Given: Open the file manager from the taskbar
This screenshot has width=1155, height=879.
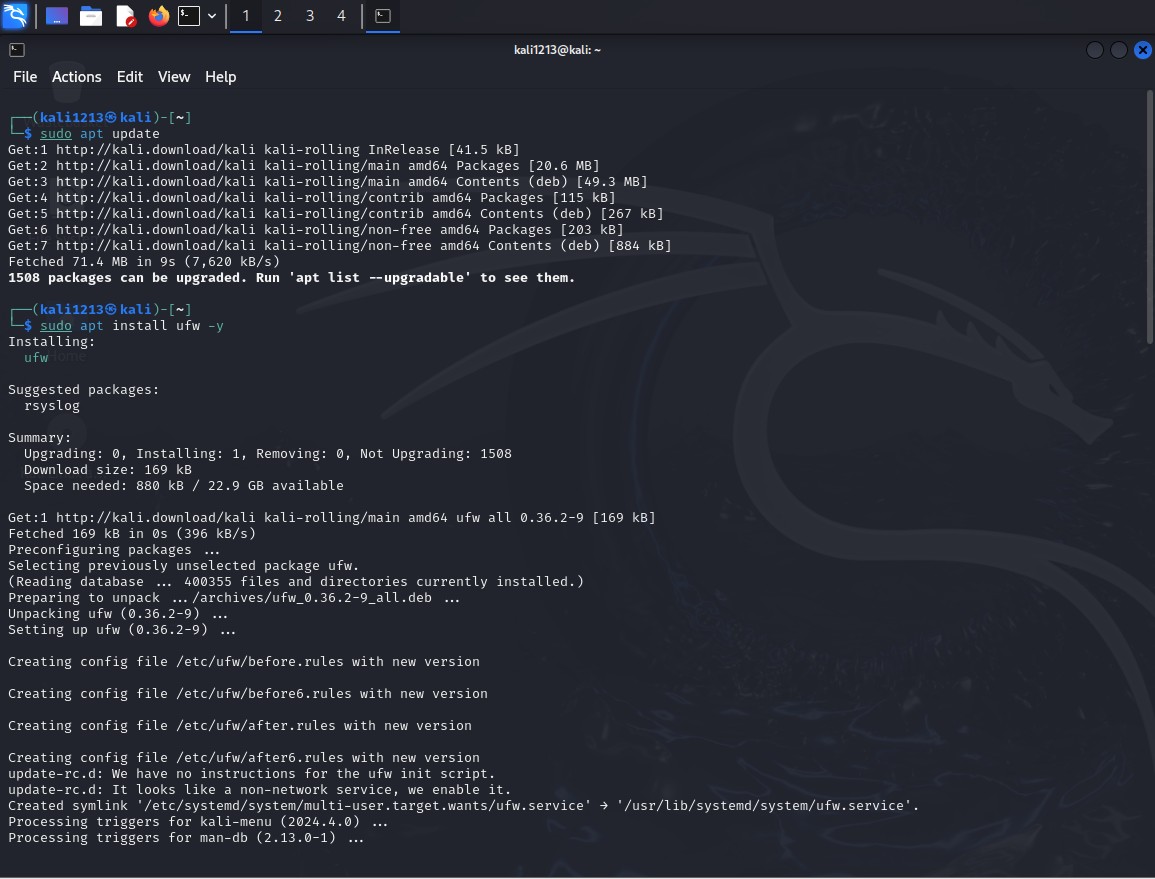Looking at the screenshot, I should coord(91,16).
